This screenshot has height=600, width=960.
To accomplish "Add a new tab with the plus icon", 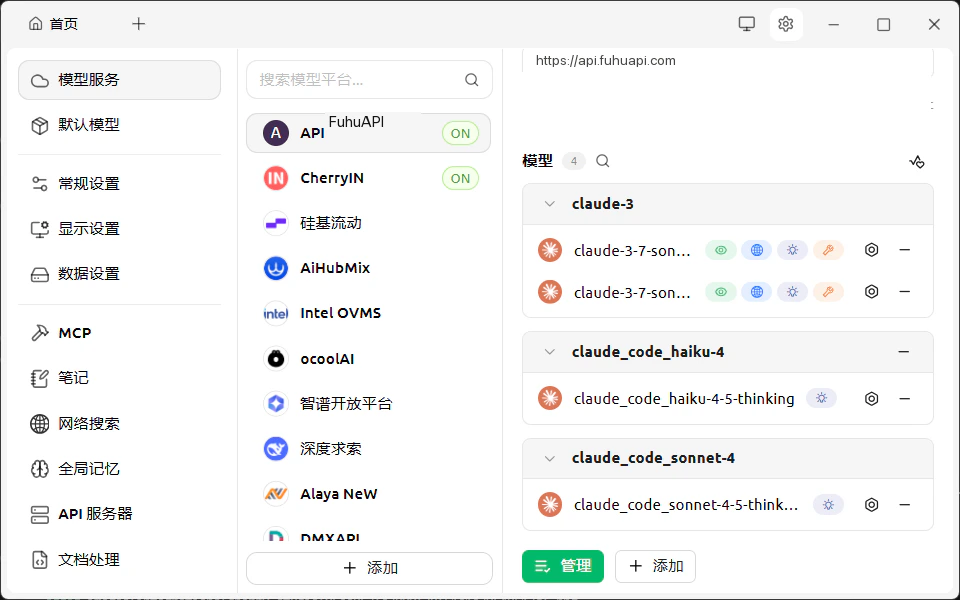I will [x=139, y=24].
